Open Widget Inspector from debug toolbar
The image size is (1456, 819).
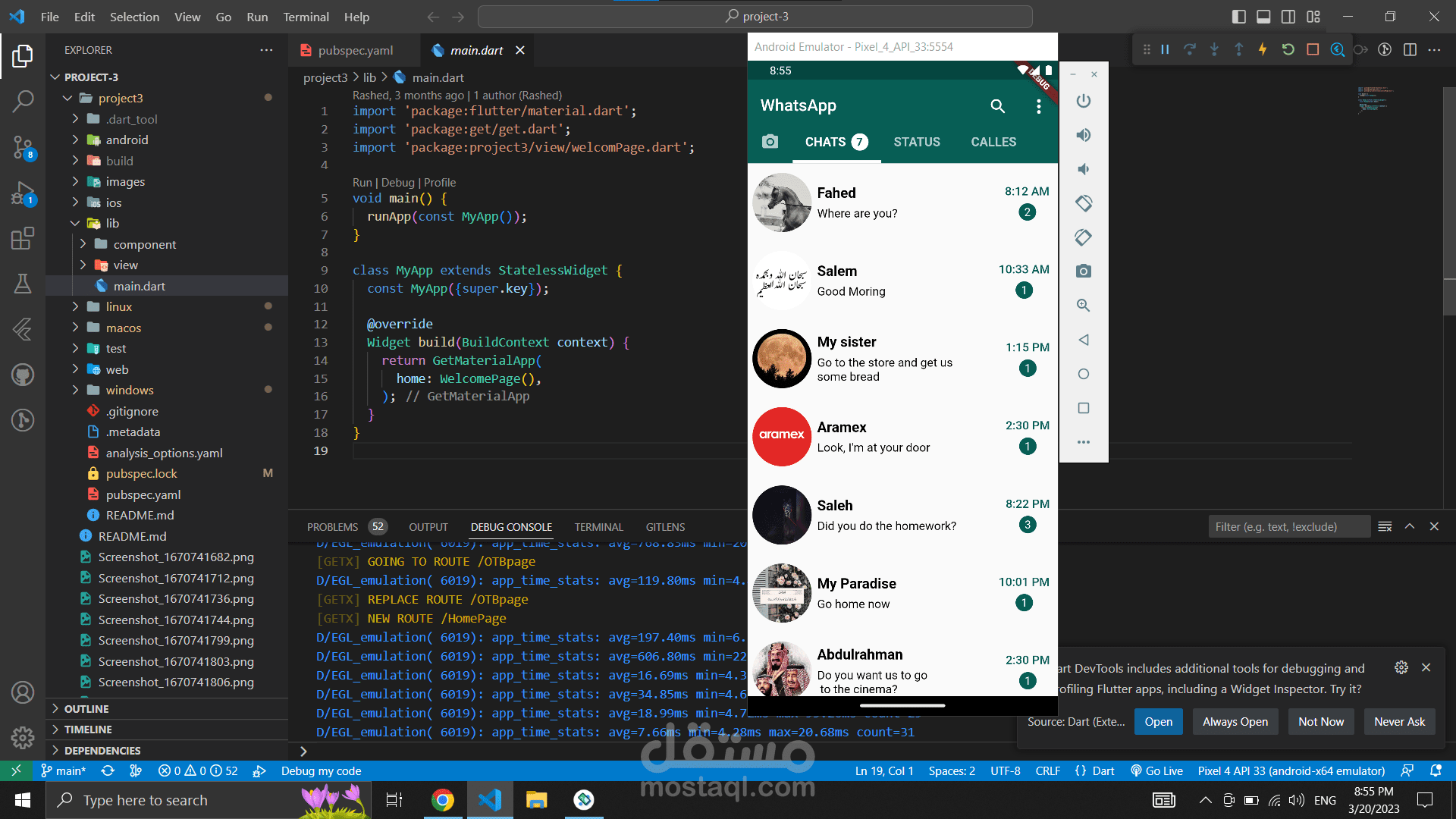[x=1337, y=49]
